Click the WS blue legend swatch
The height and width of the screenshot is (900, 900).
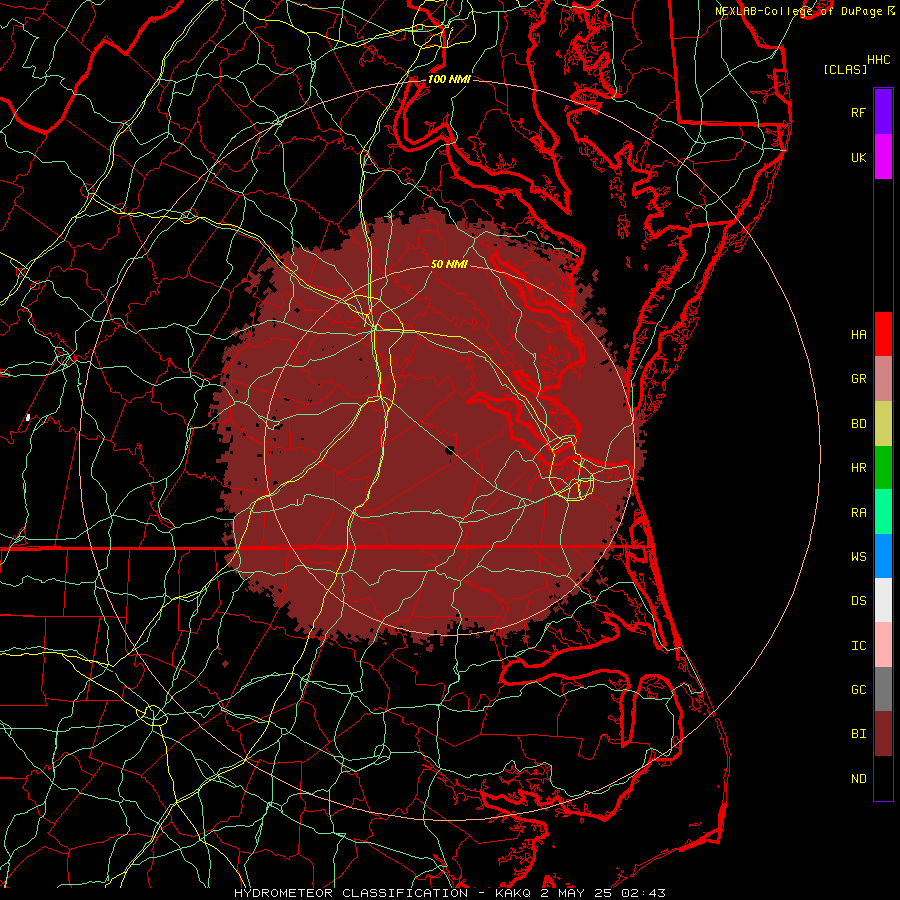pos(883,556)
